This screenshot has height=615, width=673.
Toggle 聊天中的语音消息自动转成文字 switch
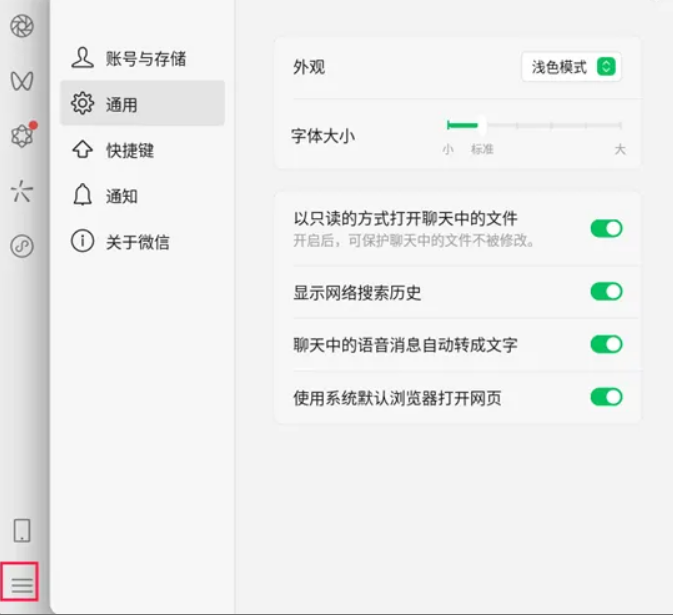(606, 344)
